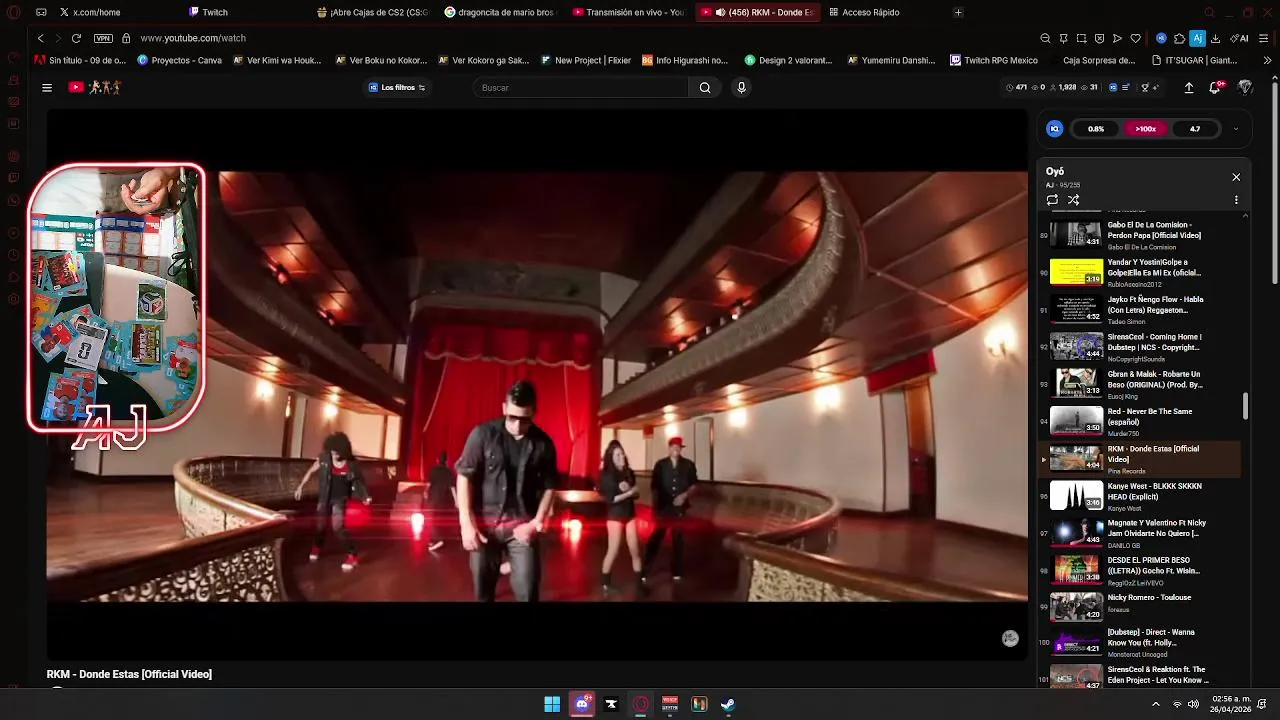
Task: Click the YouTube logo home icon
Action: 76,88
